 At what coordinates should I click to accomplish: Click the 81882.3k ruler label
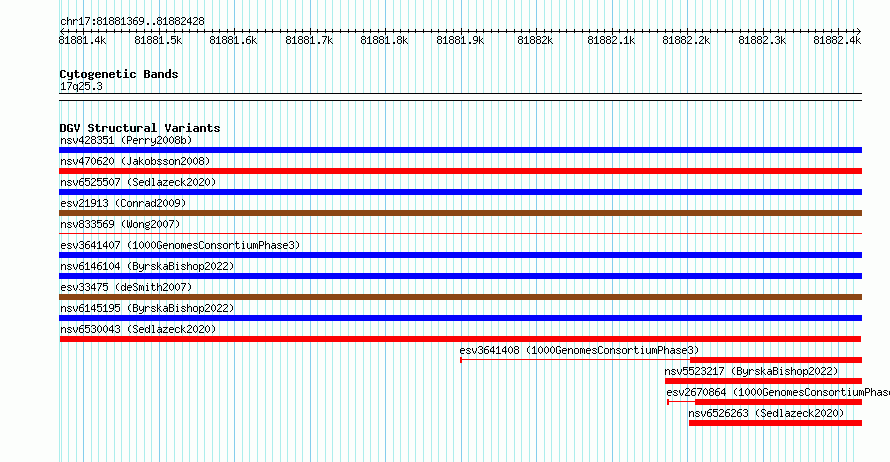click(x=762, y=40)
